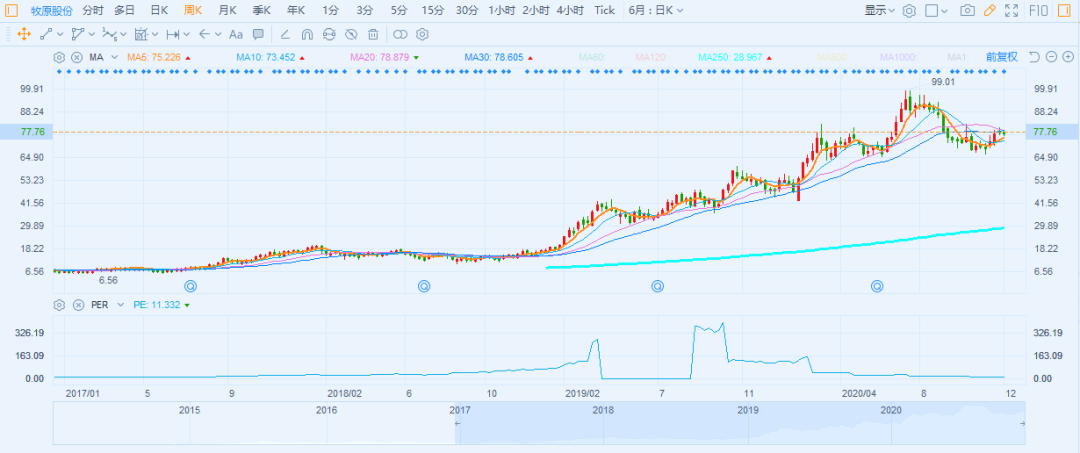Expand the 显示 display dropdown
Viewport: 1080px width, 453px height.
879,11
